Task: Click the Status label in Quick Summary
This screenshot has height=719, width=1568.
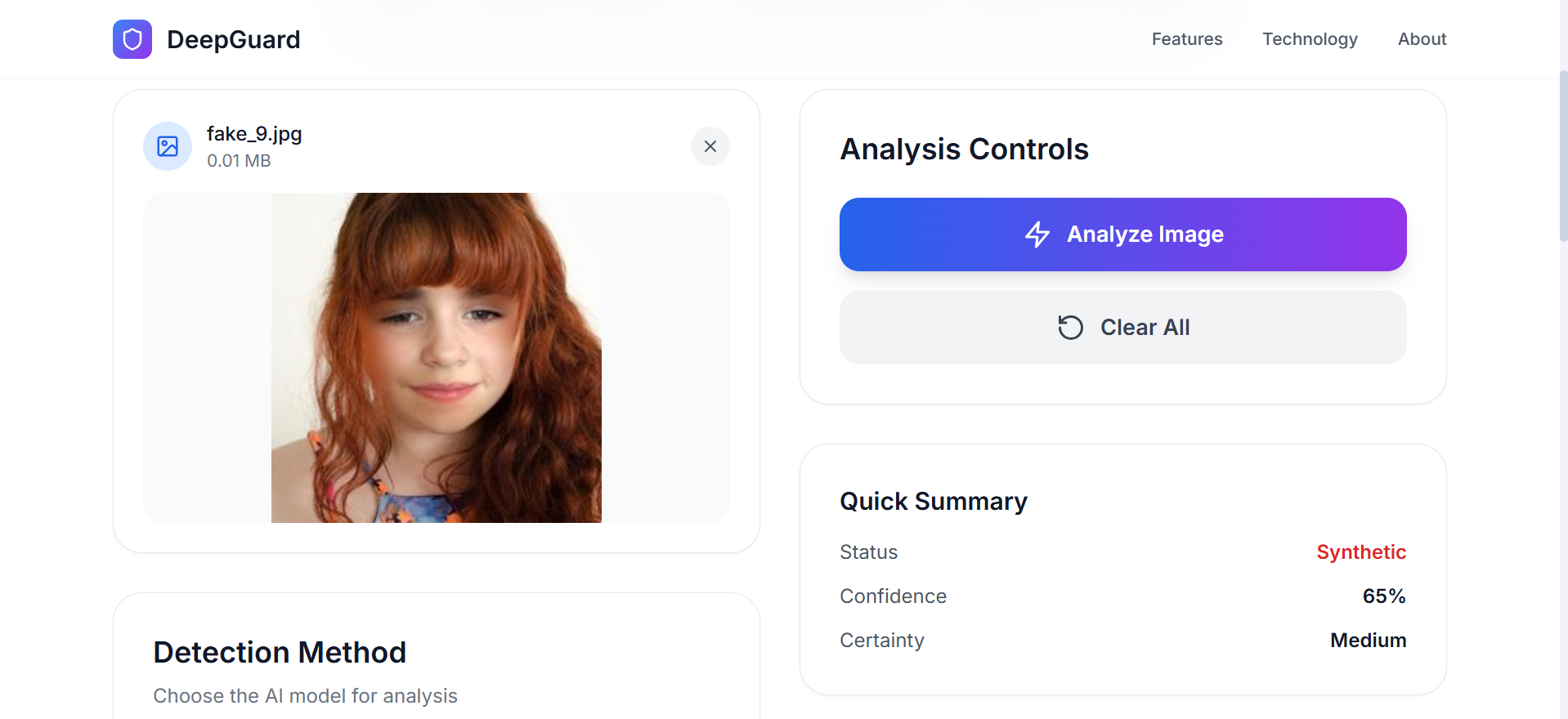Action: [868, 552]
